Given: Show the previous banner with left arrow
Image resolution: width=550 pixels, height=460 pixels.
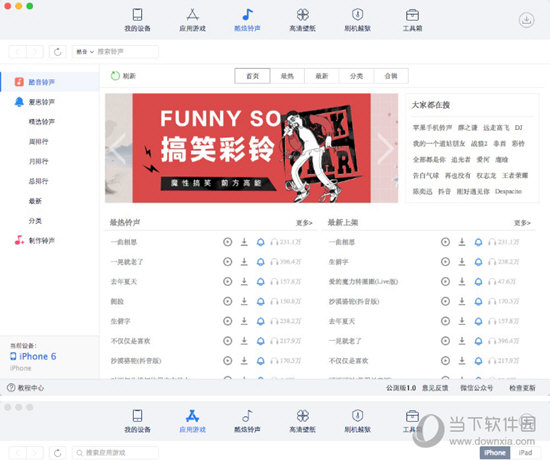Looking at the screenshot, I should 118,148.
